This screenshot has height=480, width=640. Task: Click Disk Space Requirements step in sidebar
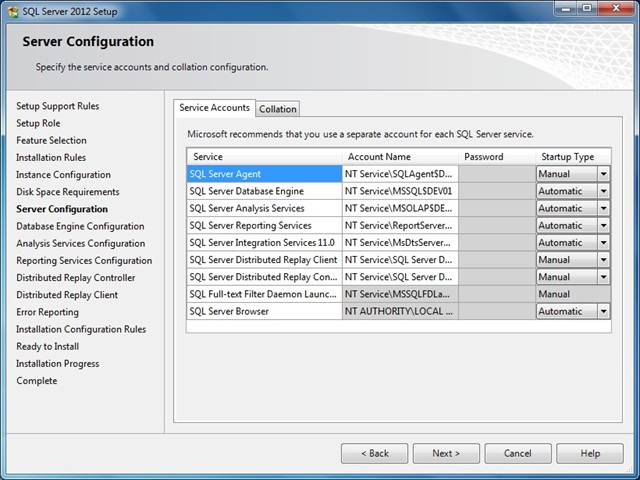pos(68,192)
